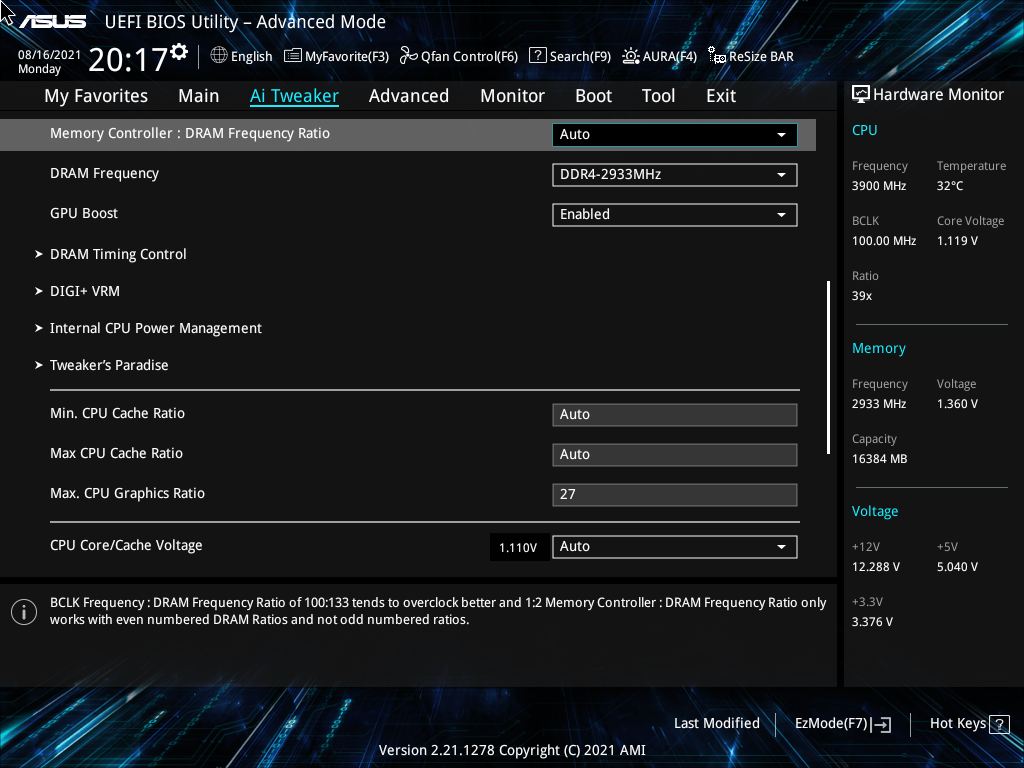Screen dimensions: 1024x768
Task: Click the Search(F9) question mark icon
Action: click(537, 55)
